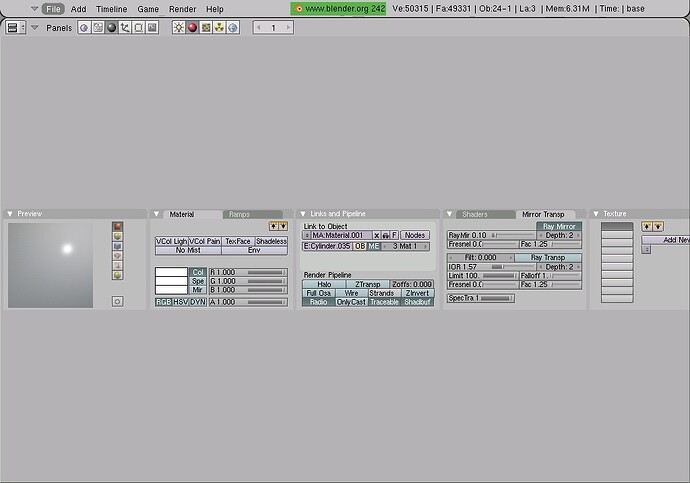Copy material settings with up arrow in Material panel
This screenshot has width=690, height=483.
[x=274, y=226]
